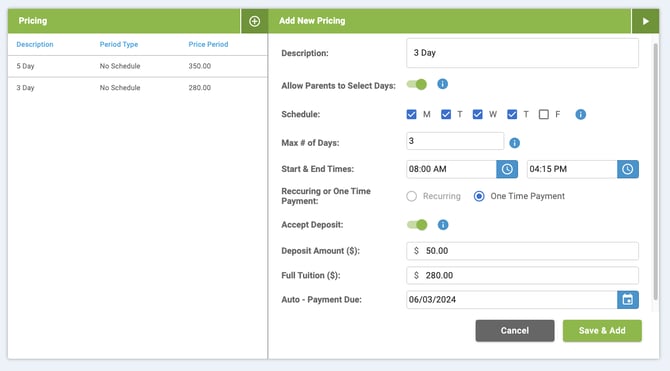
Task: Sort by Price Period column header
Action: pos(209,44)
